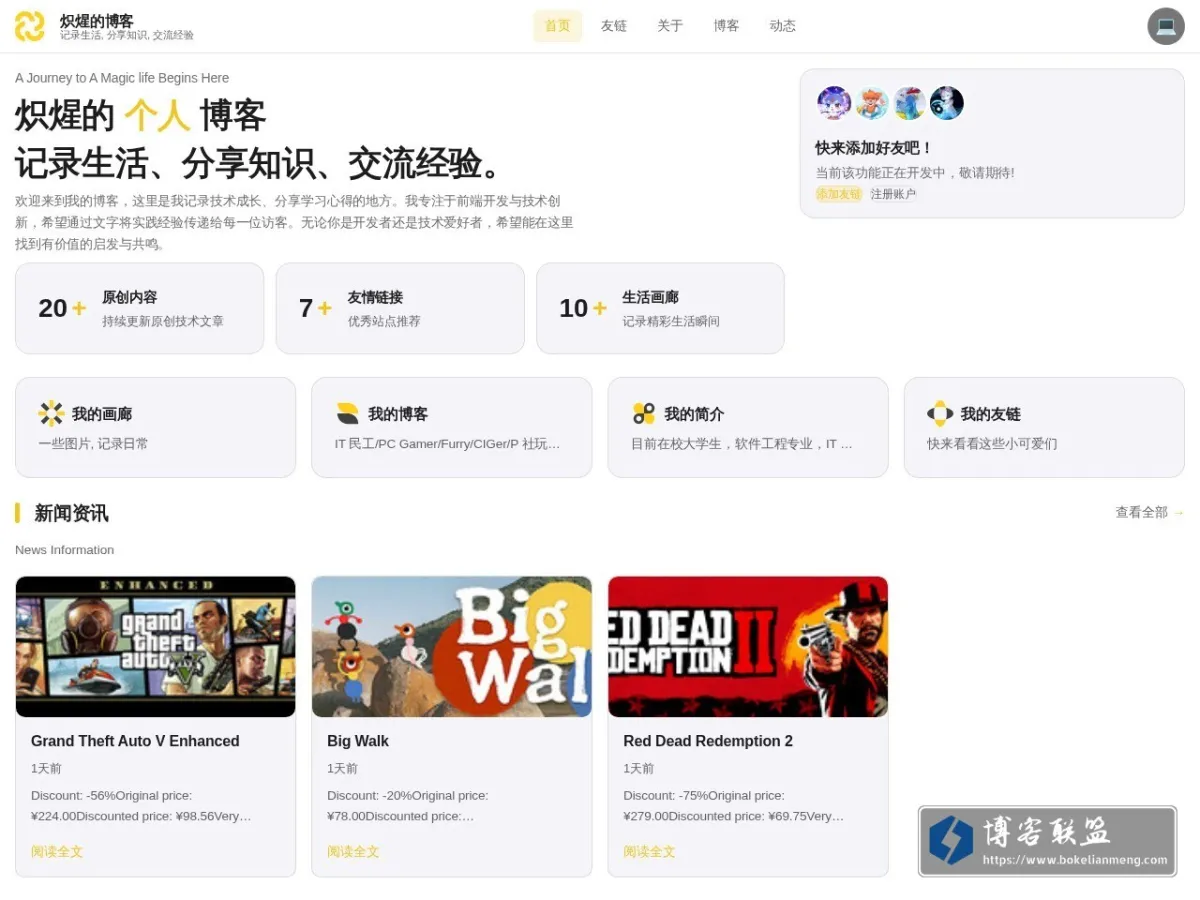Viewport: 1200px width, 900px height.
Task: Click the yellow blog logo icon
Action: 30,26
